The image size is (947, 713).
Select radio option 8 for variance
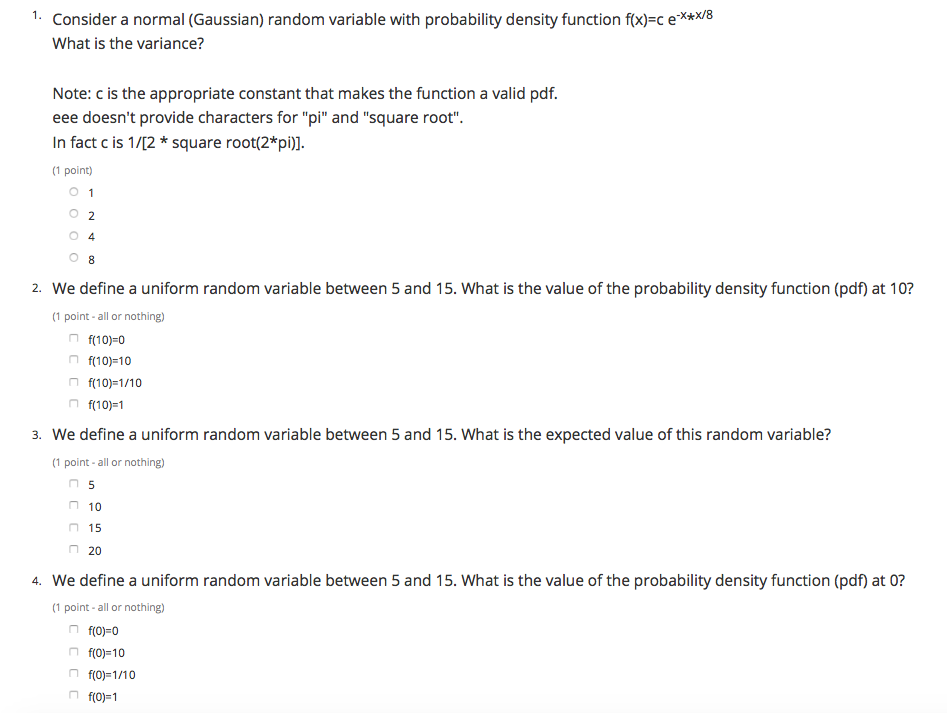coord(74,258)
